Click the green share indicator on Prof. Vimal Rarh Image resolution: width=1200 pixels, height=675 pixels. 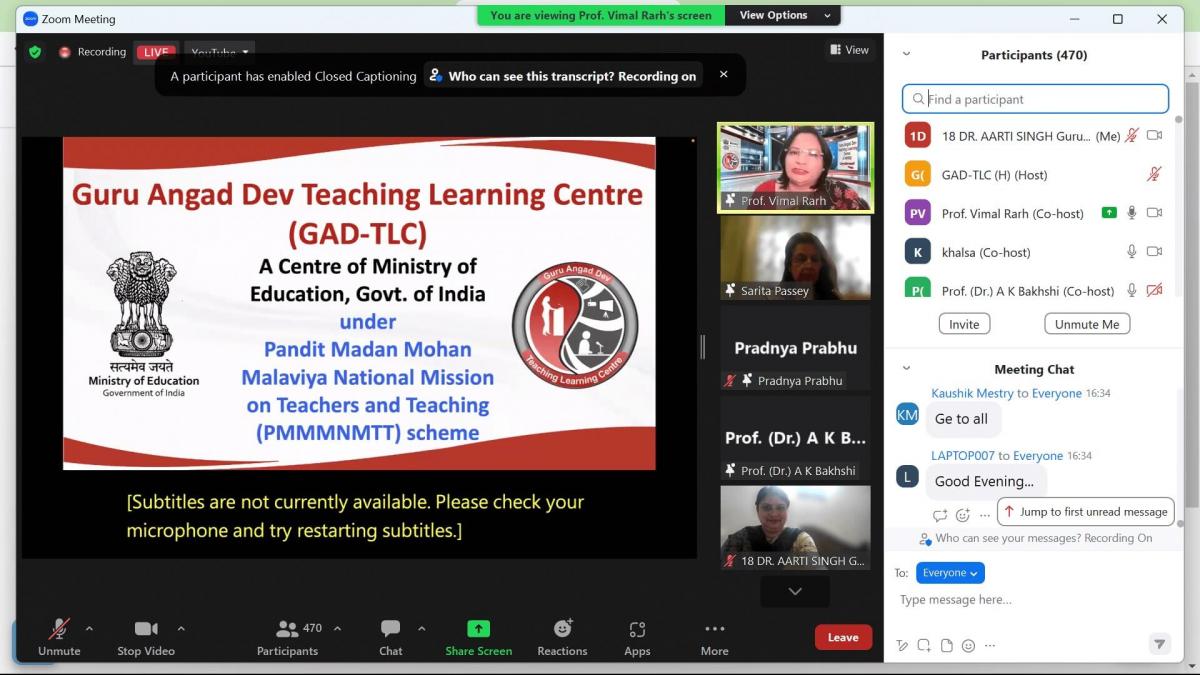coord(1108,213)
